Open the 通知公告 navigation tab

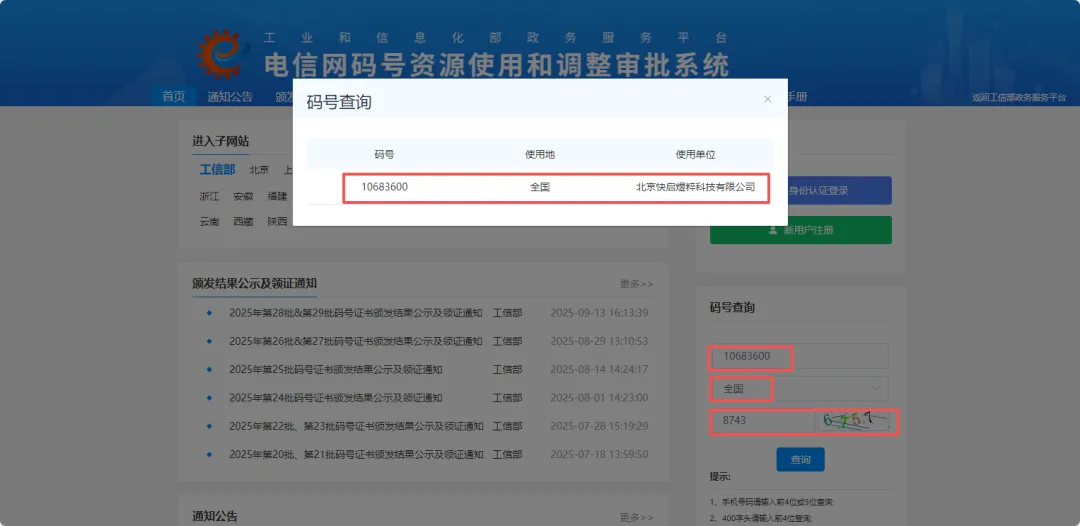(x=230, y=96)
